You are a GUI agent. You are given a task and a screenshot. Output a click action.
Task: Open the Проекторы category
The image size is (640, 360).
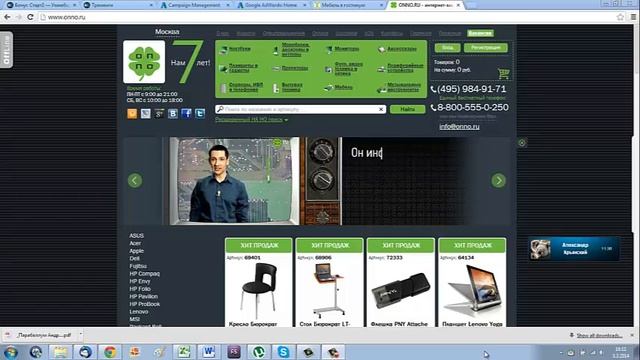point(294,68)
